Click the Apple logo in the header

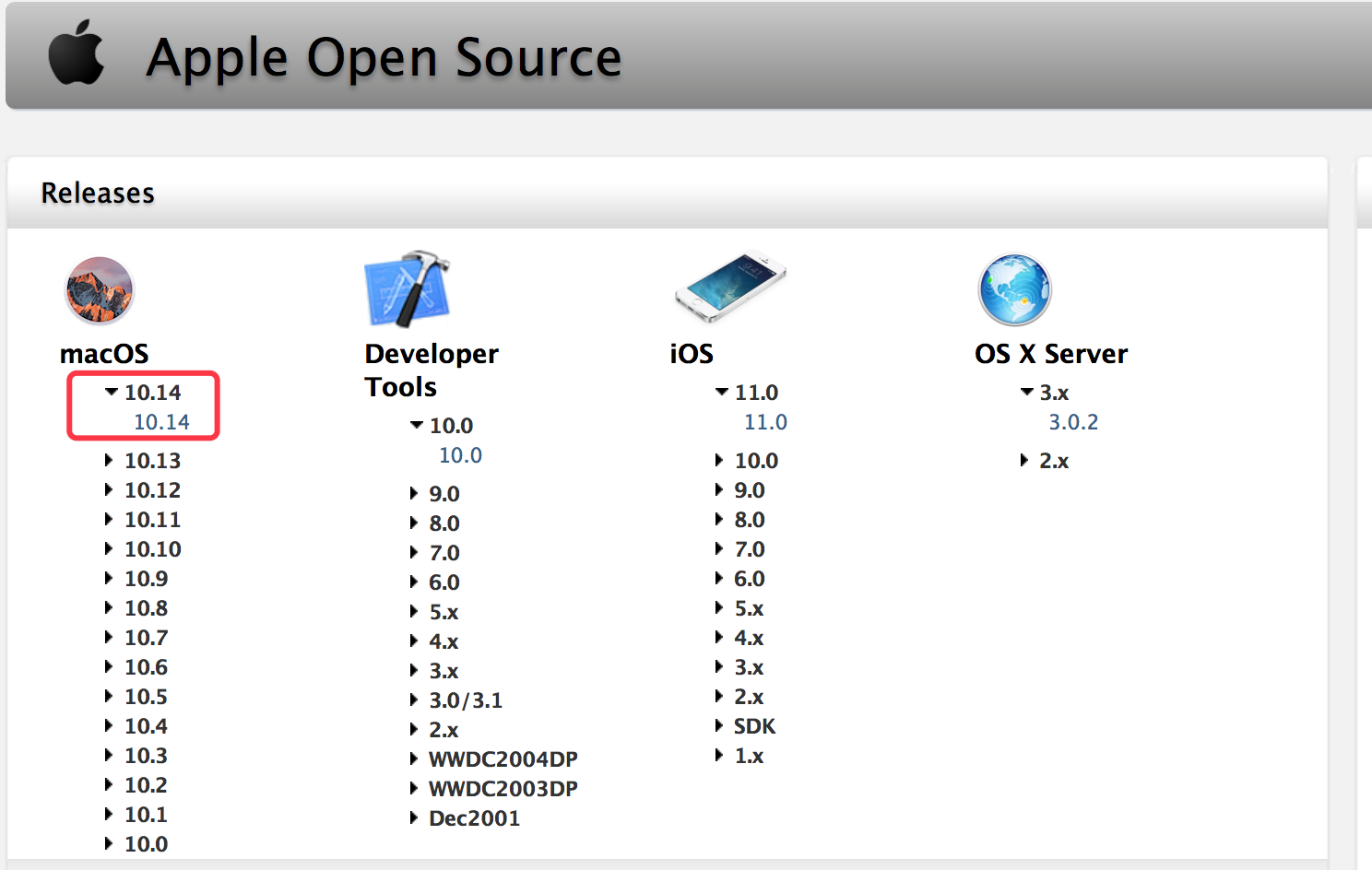coord(76,53)
